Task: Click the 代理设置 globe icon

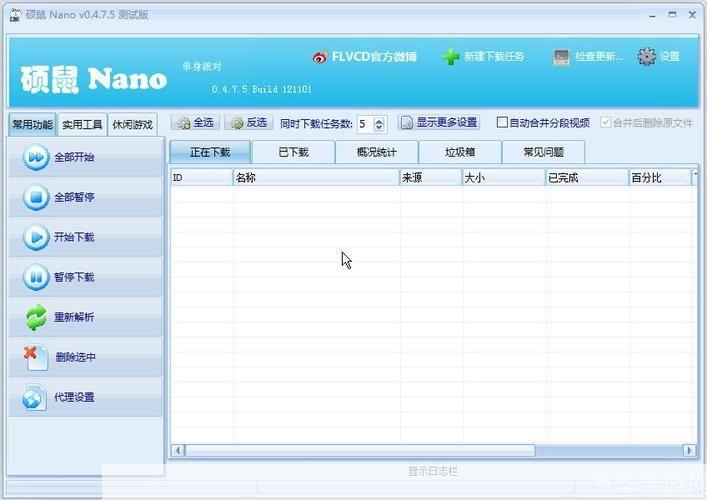Action: click(34, 397)
